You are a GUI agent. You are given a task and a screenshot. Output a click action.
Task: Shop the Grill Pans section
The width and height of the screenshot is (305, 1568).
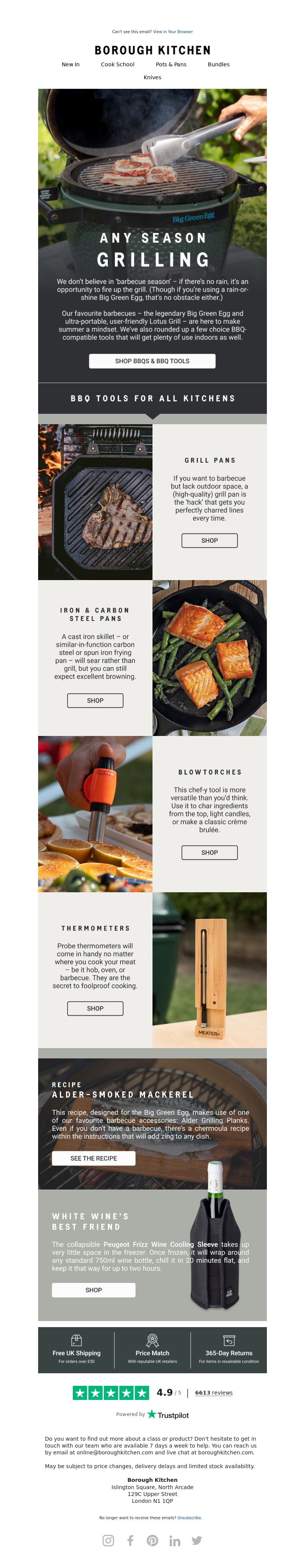(209, 540)
